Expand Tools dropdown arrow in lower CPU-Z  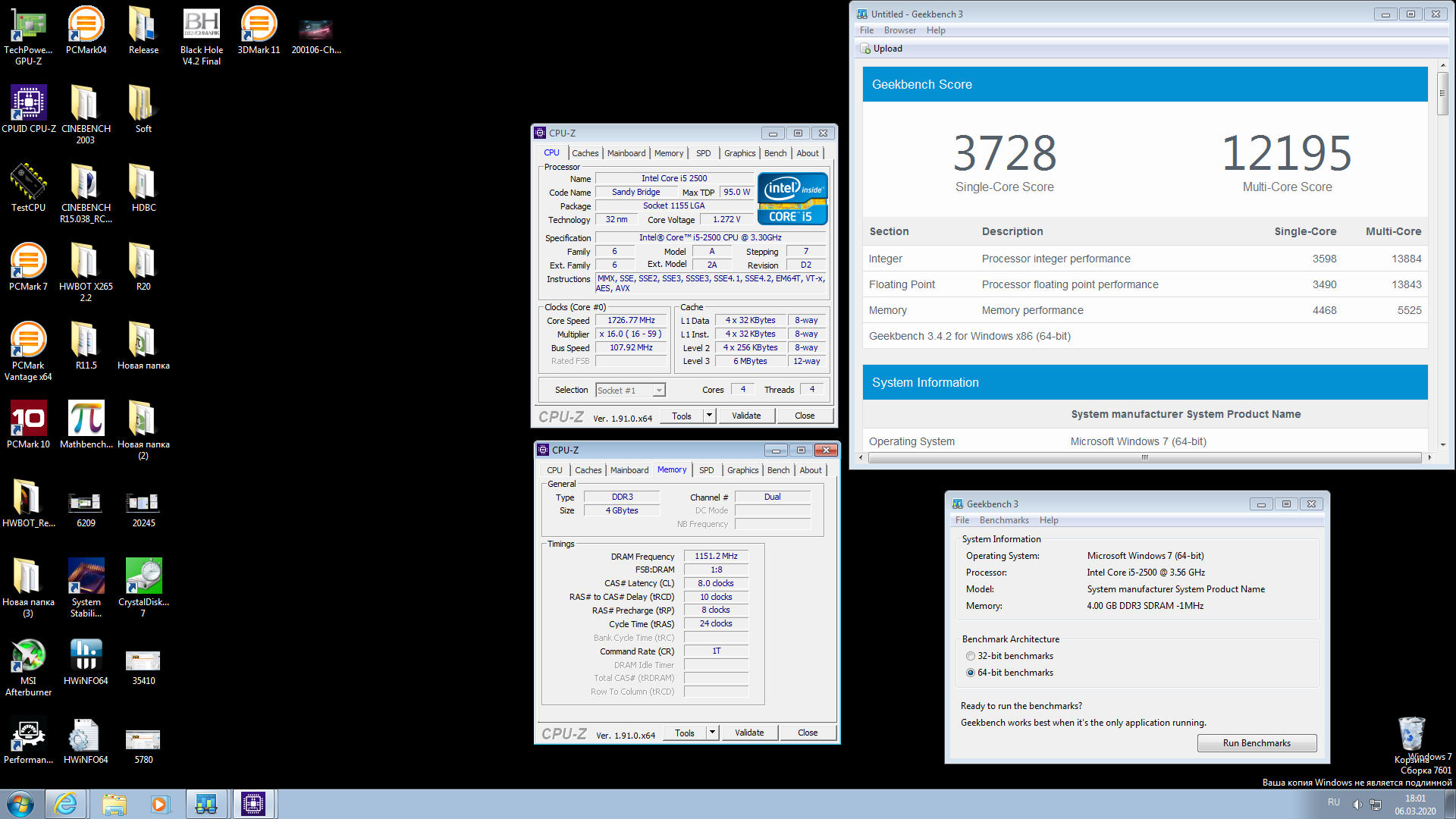(x=712, y=733)
